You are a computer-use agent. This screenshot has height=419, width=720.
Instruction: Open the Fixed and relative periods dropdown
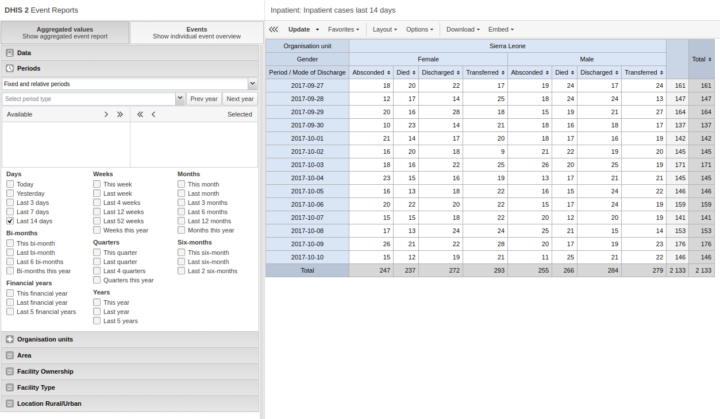(x=252, y=84)
